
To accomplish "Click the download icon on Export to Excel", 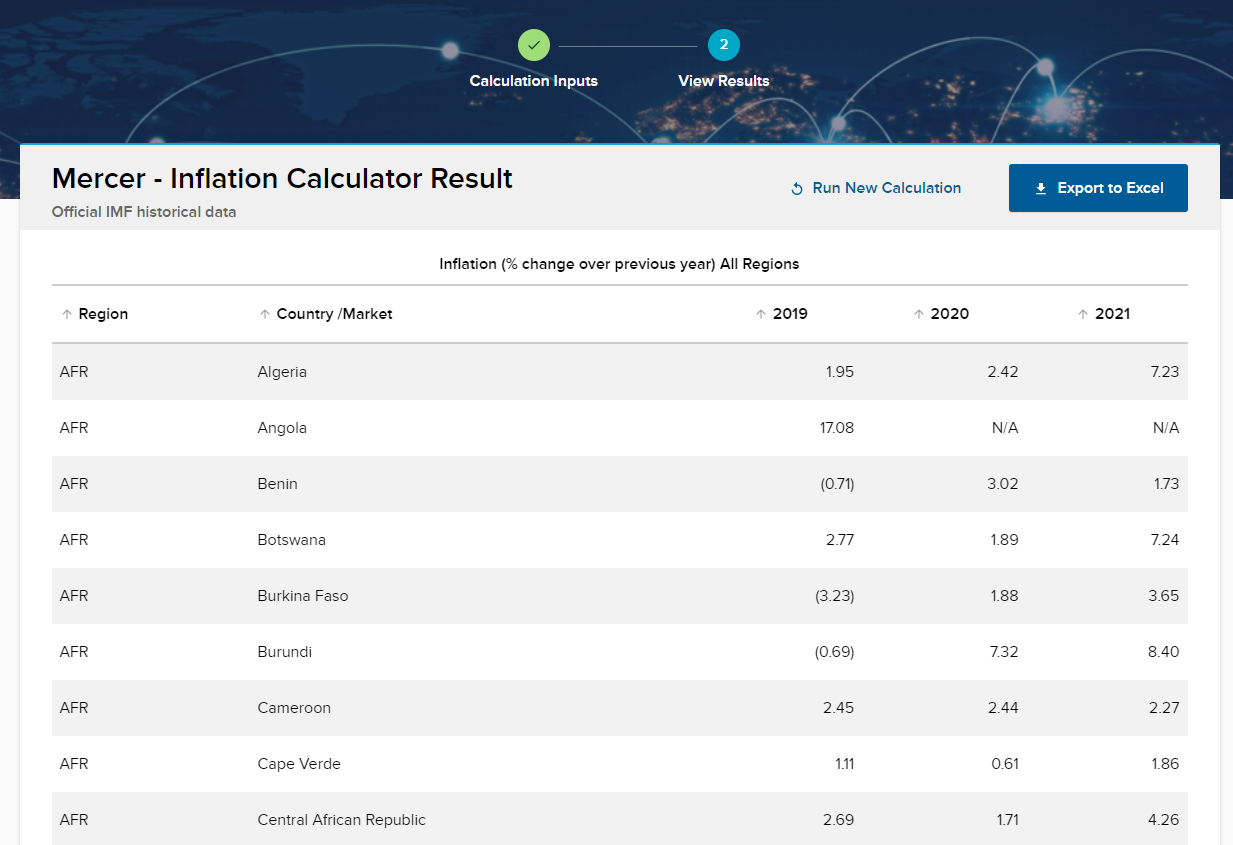I will (x=1041, y=187).
